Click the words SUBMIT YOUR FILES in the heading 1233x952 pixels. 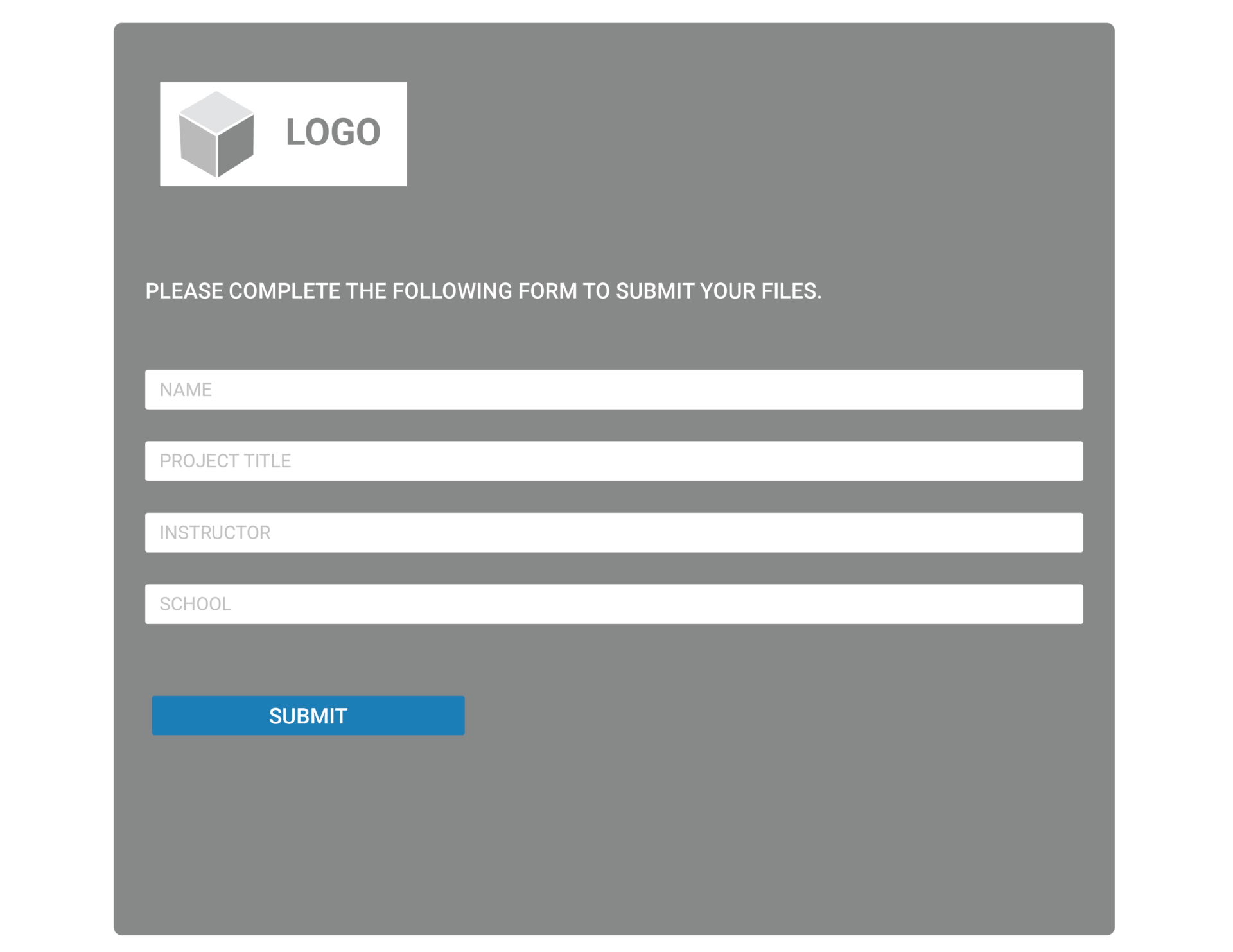coord(719,291)
